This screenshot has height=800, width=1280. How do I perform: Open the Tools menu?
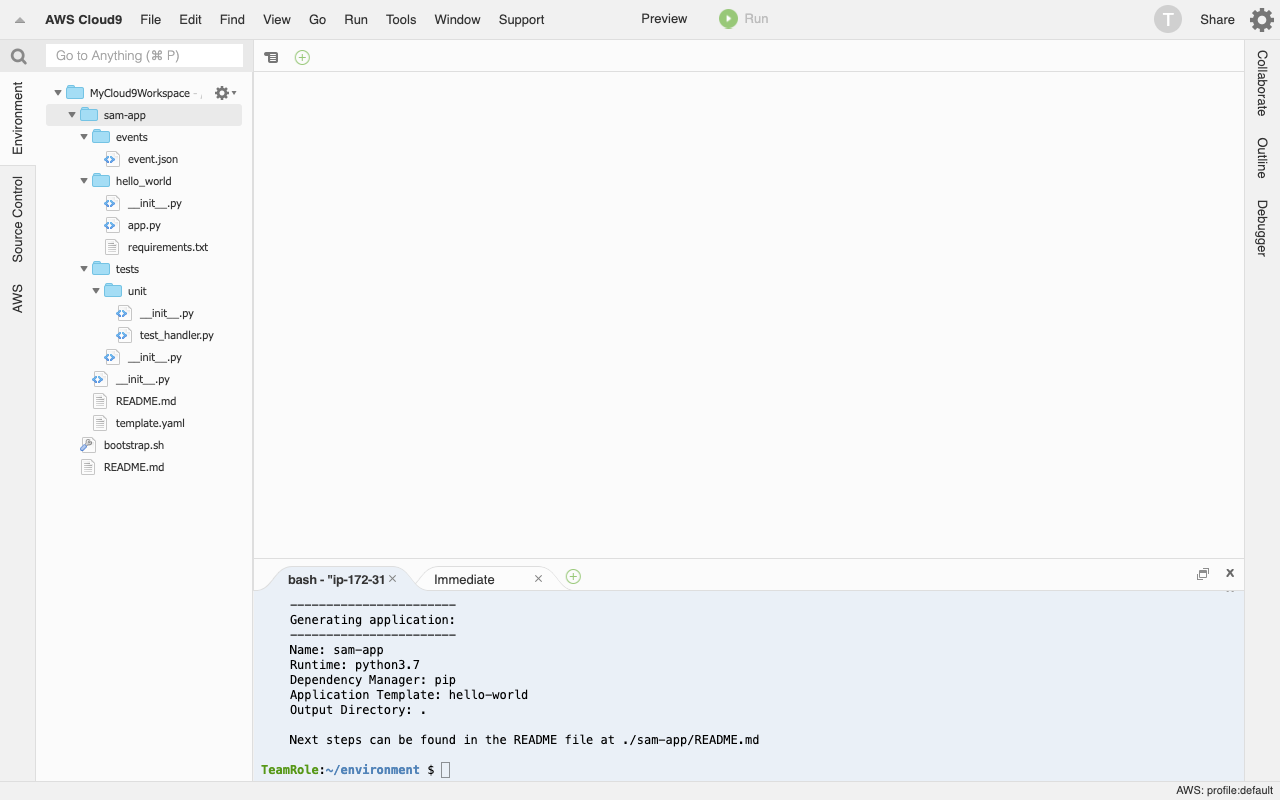[x=401, y=19]
